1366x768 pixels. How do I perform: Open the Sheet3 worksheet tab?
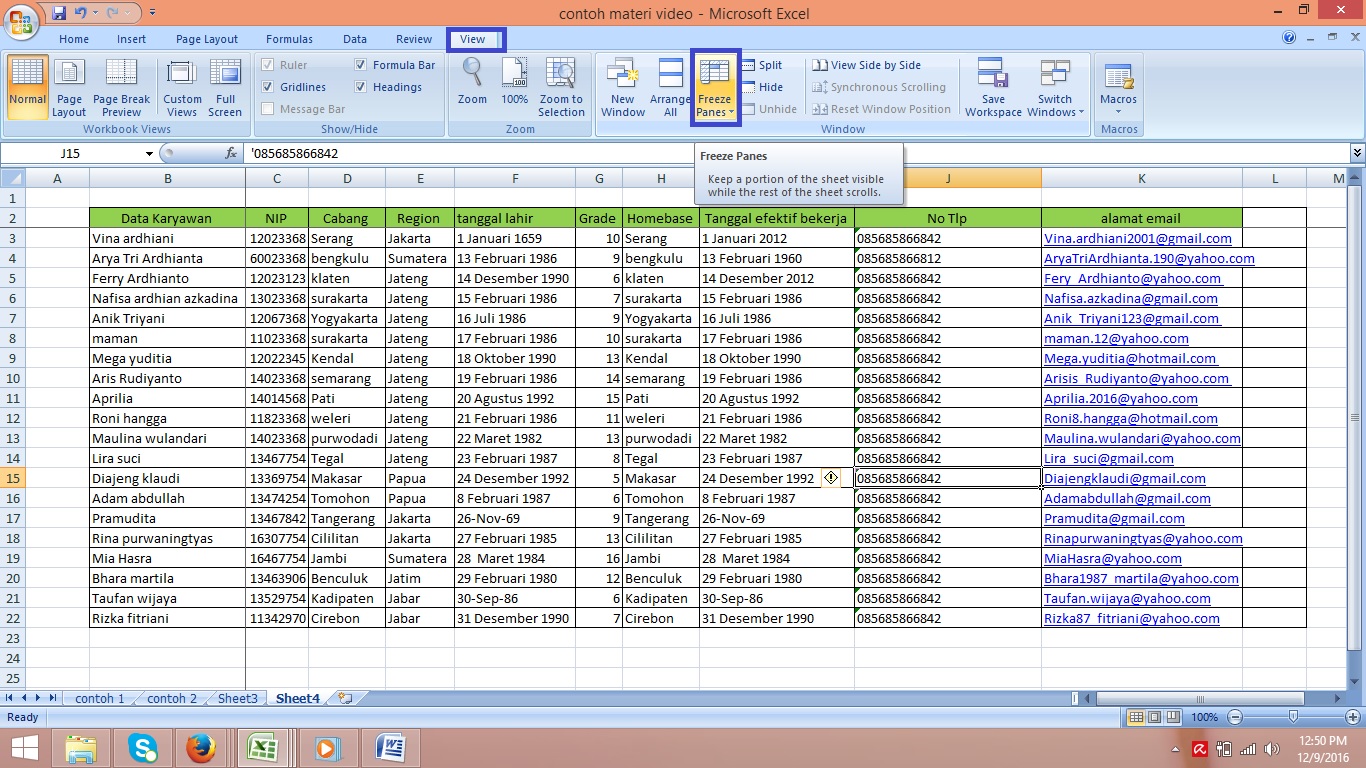(236, 698)
